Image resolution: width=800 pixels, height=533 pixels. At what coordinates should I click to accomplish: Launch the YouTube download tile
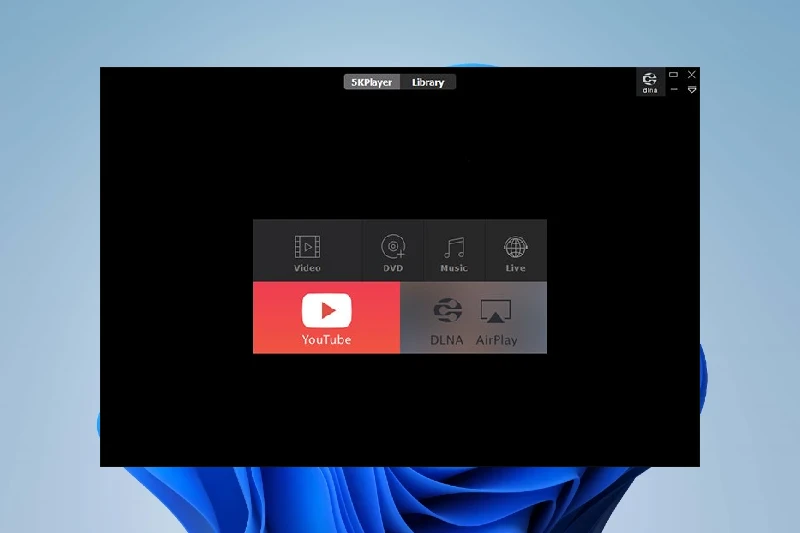click(x=327, y=317)
